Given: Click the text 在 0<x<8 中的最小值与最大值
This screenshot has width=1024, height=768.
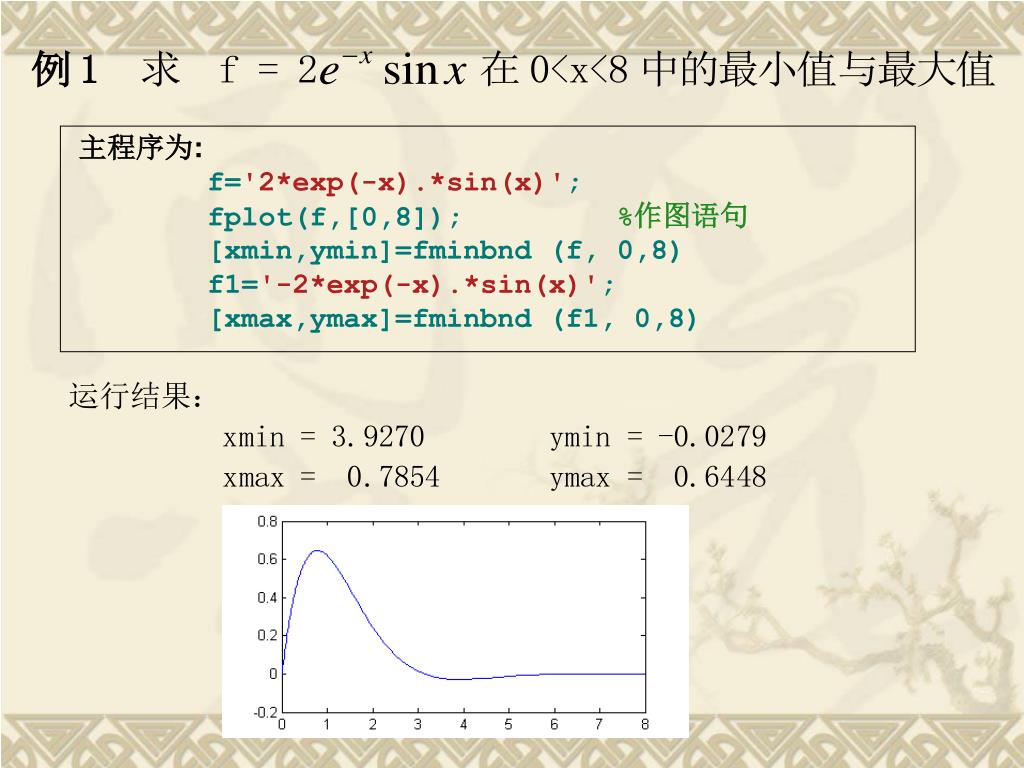Looking at the screenshot, I should [x=737, y=69].
